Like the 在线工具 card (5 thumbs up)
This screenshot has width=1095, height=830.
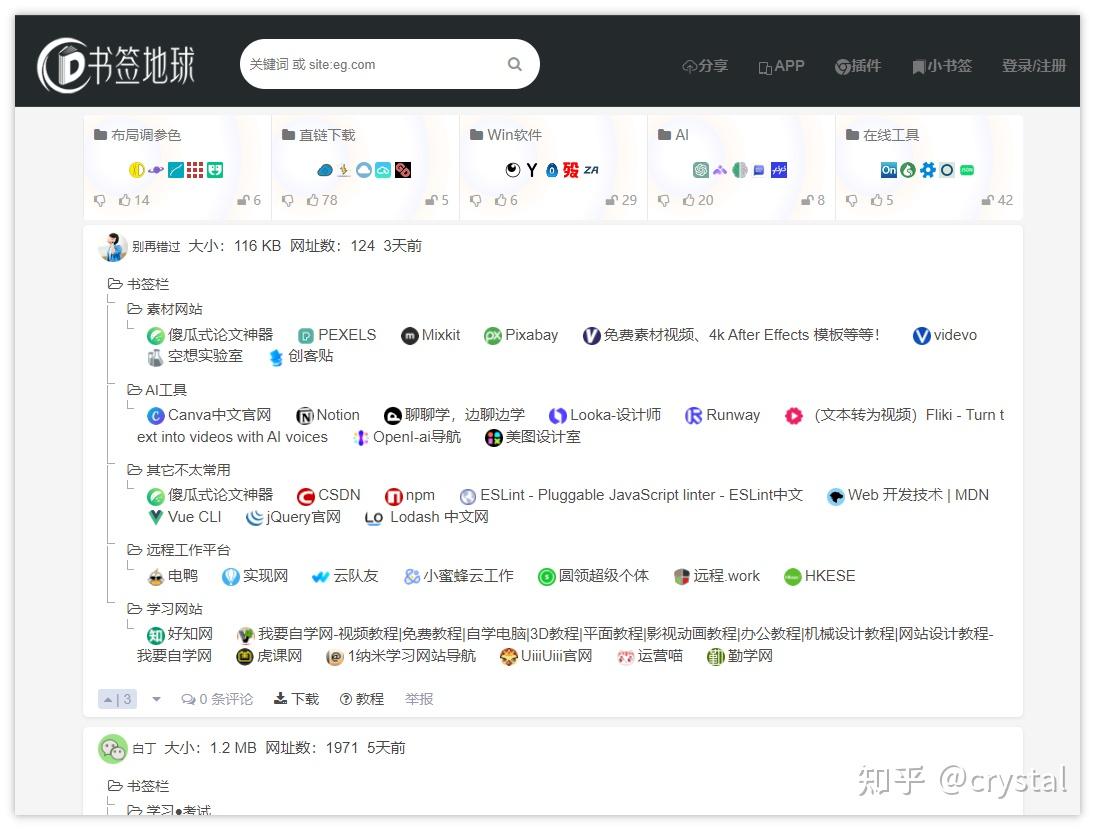(x=882, y=200)
